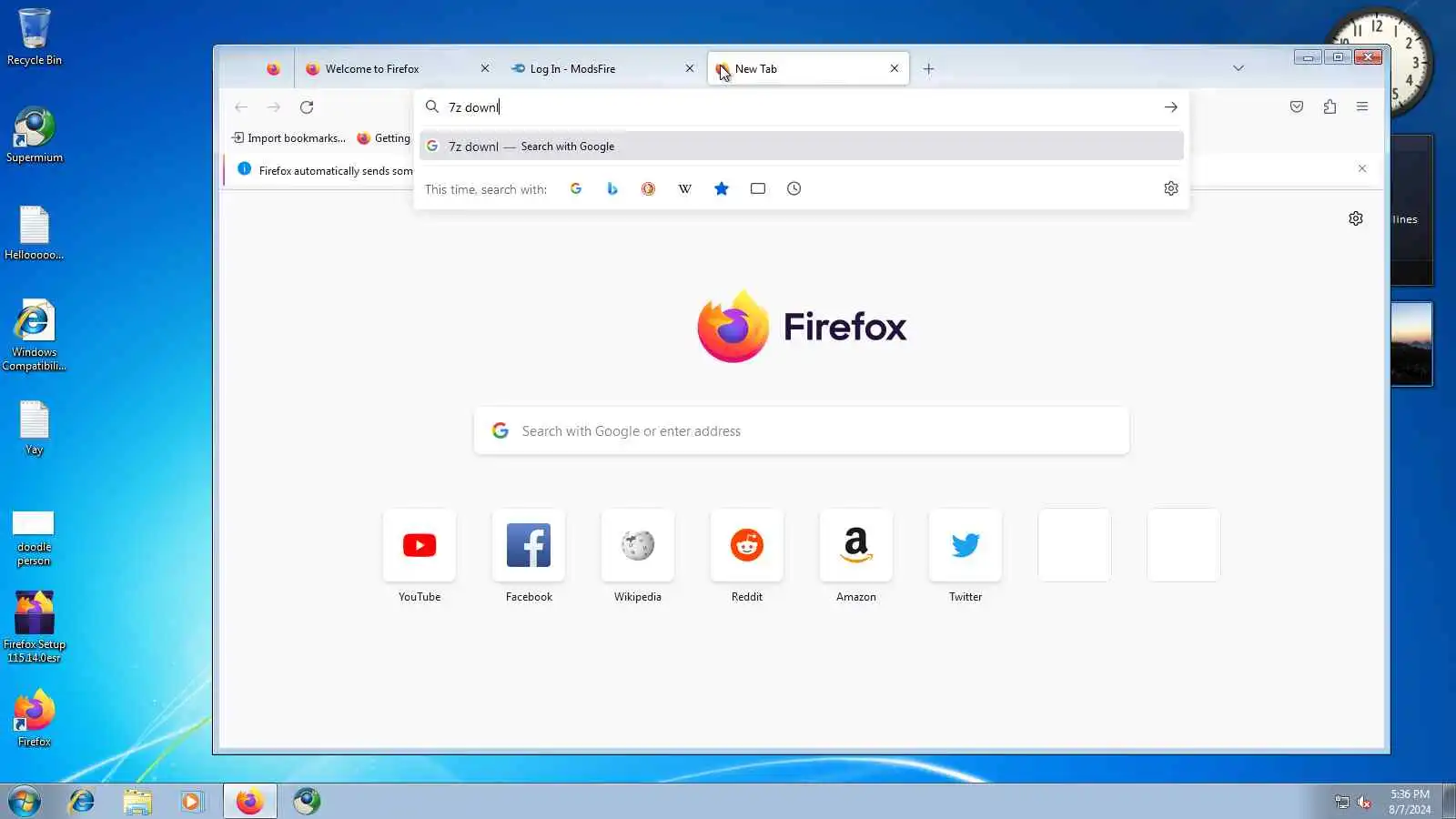Click the Firefox logo on new tab page
Viewport: 1456px width, 819px height.
tap(802, 327)
